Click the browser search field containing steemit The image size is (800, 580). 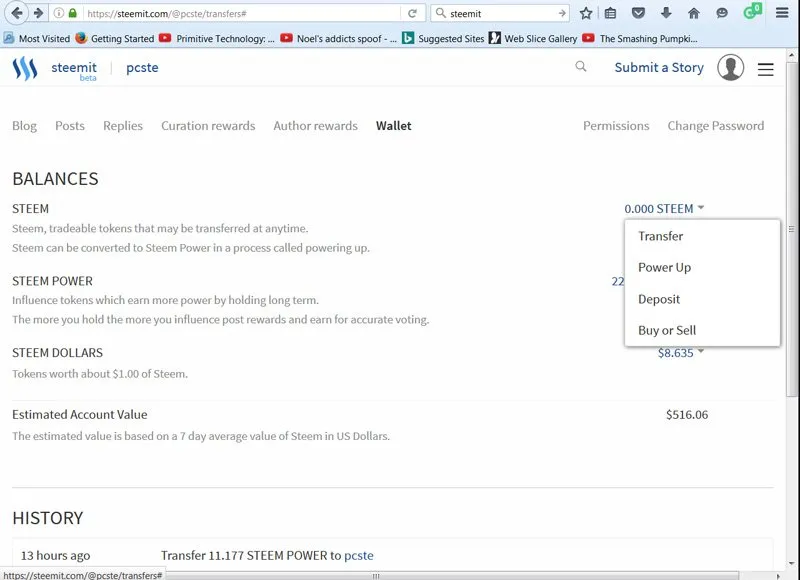(502, 14)
